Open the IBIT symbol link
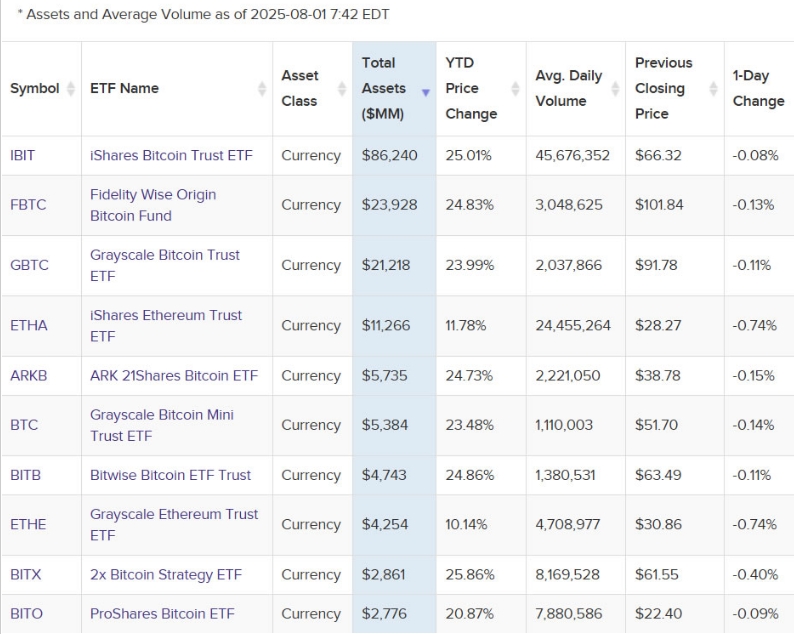The width and height of the screenshot is (794, 634). 22,155
